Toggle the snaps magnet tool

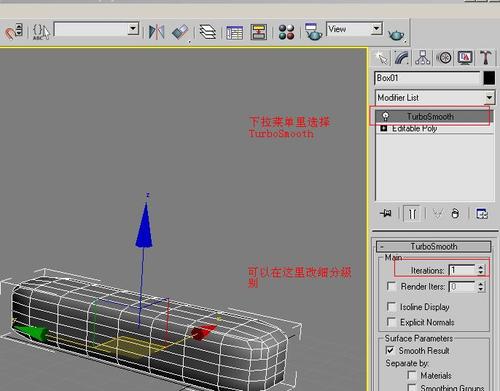(13, 31)
